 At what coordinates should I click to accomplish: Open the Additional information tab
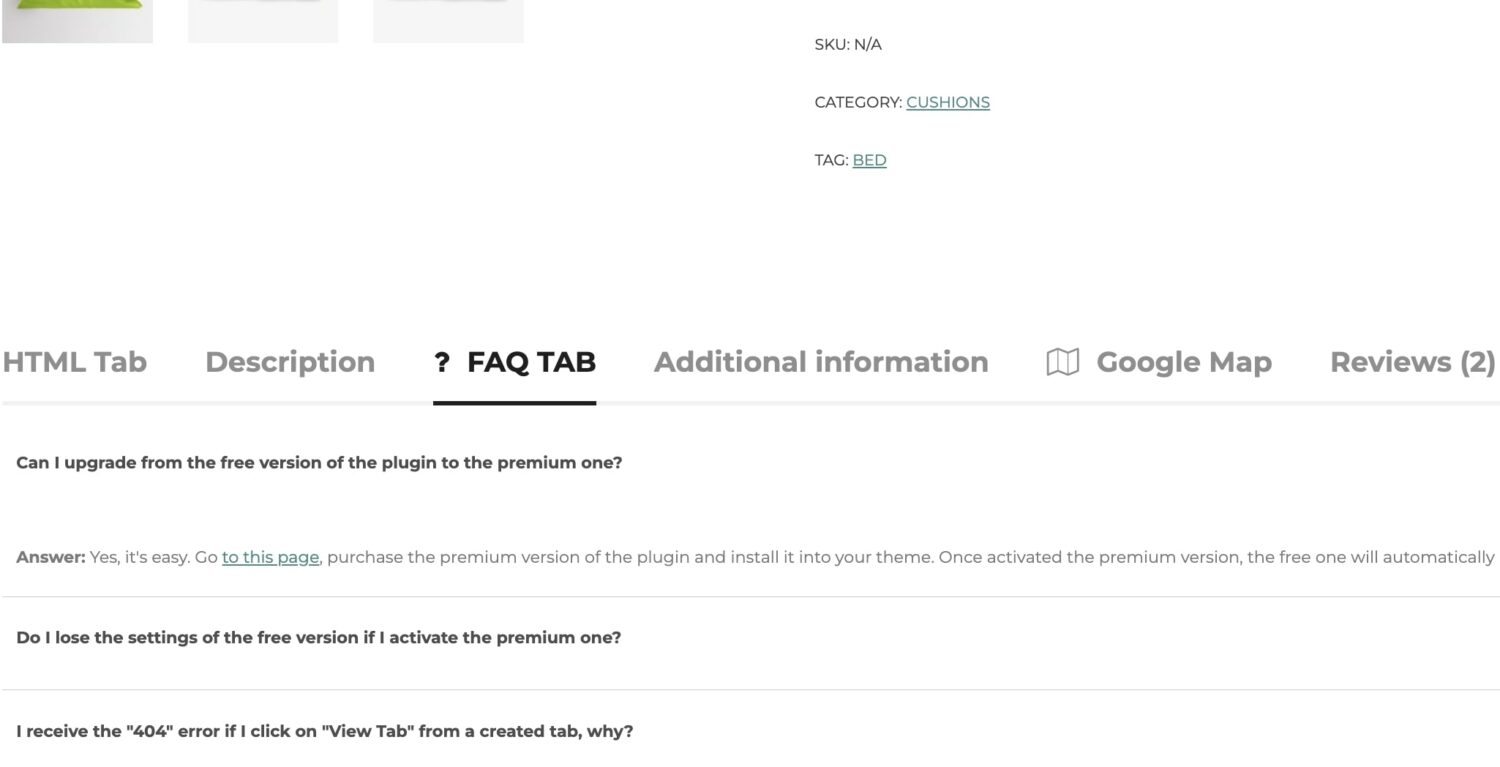click(x=821, y=362)
